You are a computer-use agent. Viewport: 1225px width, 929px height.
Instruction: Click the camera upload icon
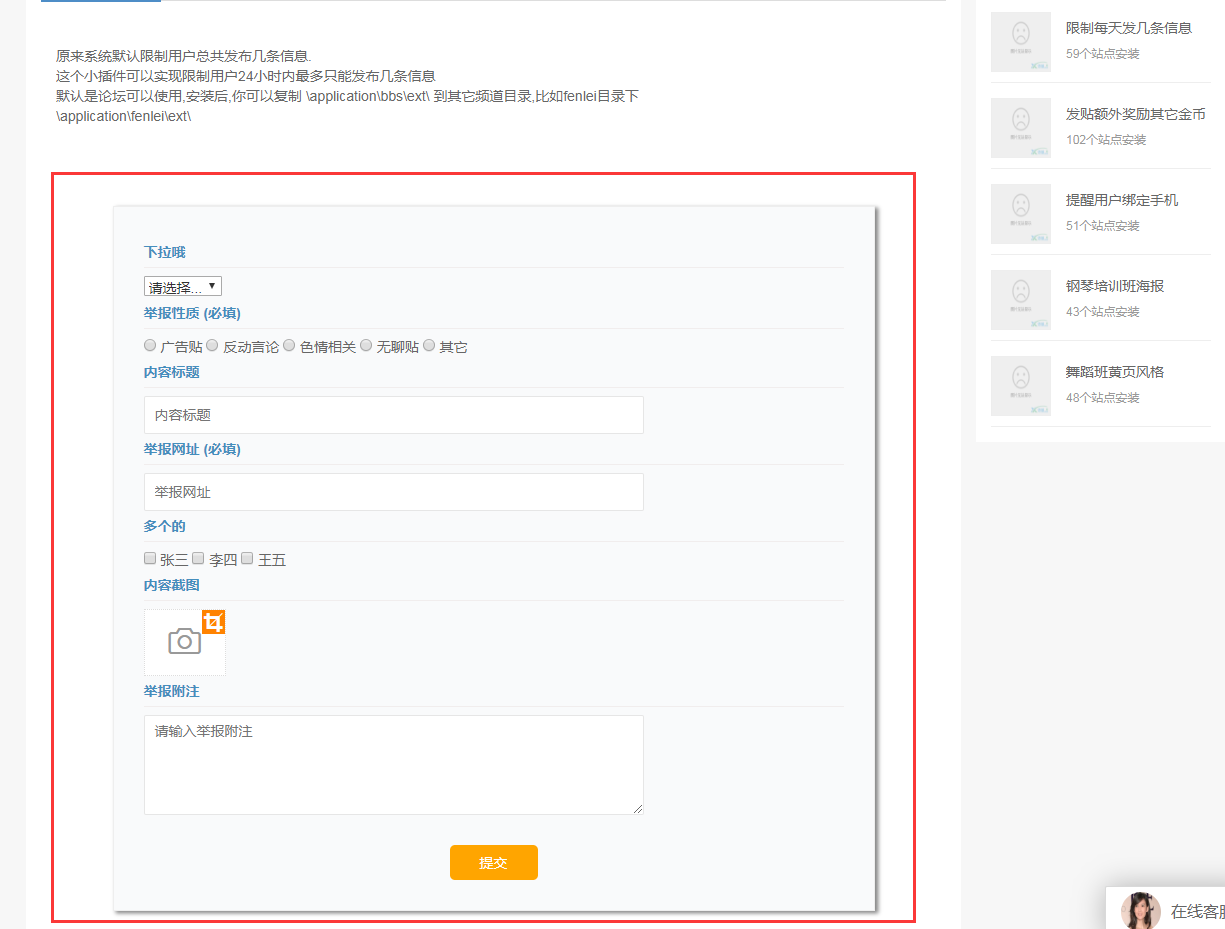(185, 642)
